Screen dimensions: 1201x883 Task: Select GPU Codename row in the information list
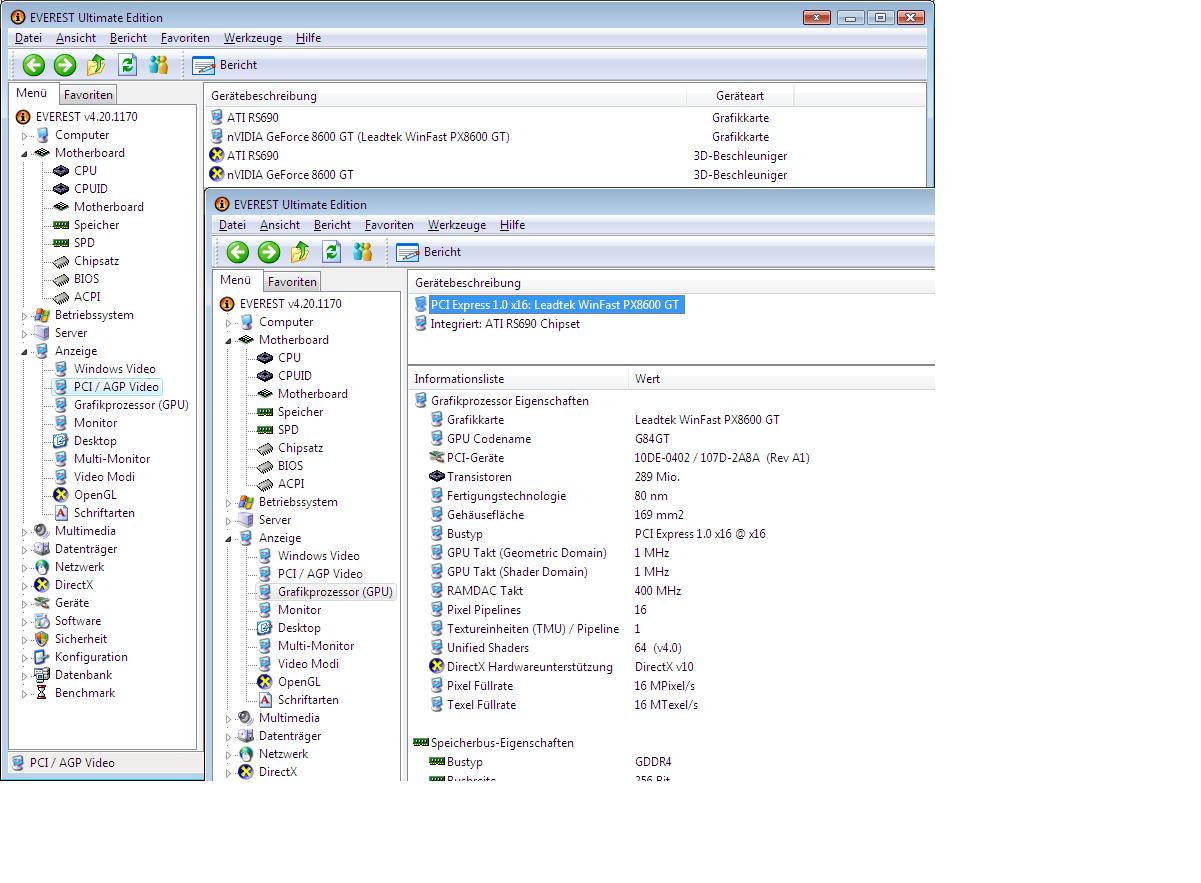coord(672,439)
